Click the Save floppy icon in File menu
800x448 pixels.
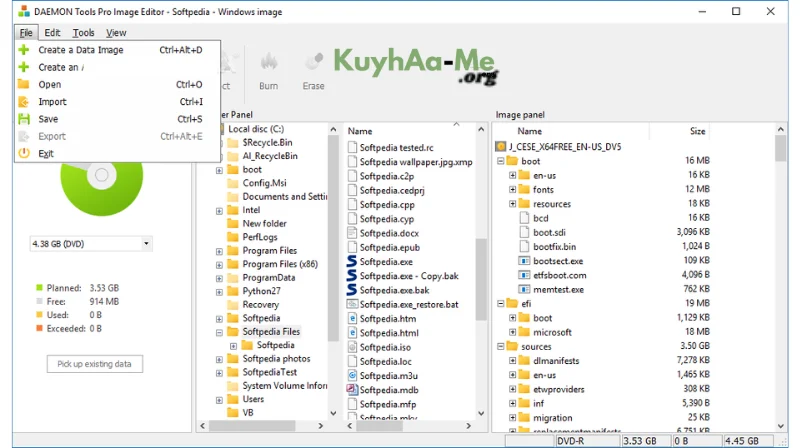23,119
